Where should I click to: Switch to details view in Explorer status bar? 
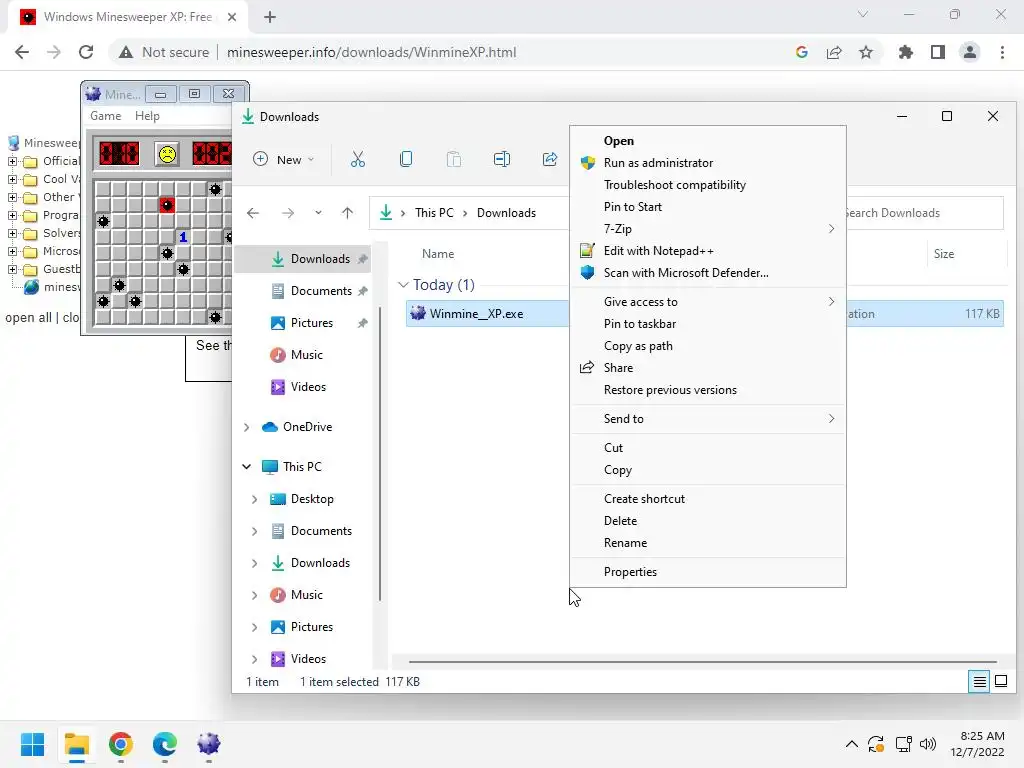pyautogui.click(x=979, y=682)
